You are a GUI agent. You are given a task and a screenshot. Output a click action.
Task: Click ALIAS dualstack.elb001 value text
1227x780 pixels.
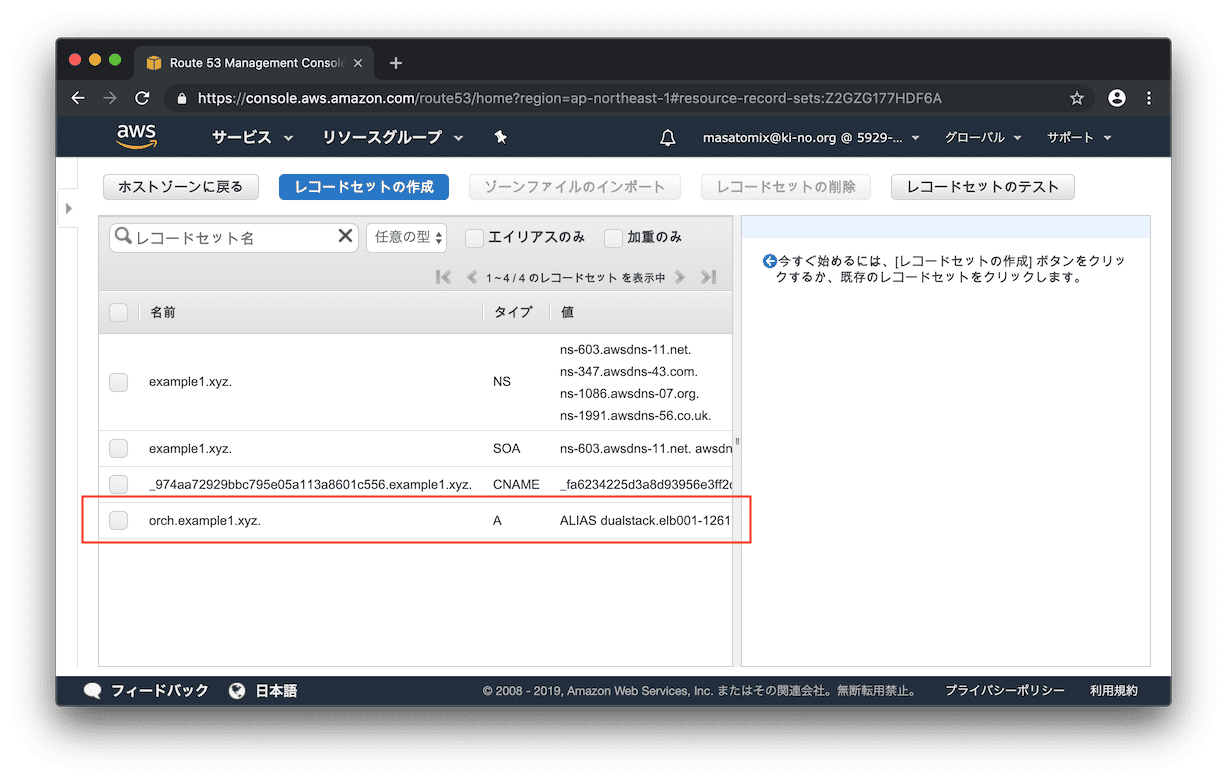[x=646, y=521]
